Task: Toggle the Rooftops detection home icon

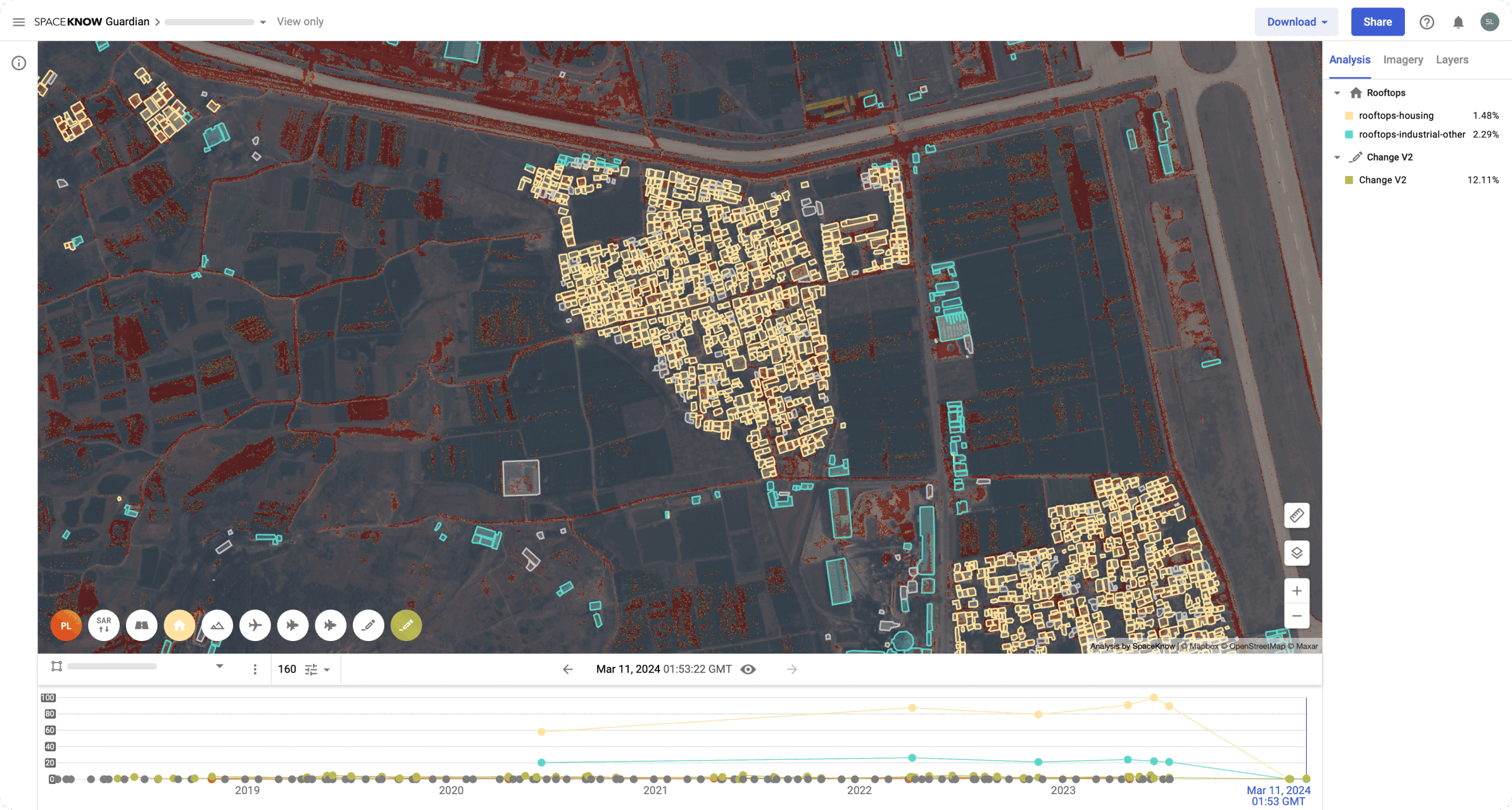Action: tap(180, 625)
